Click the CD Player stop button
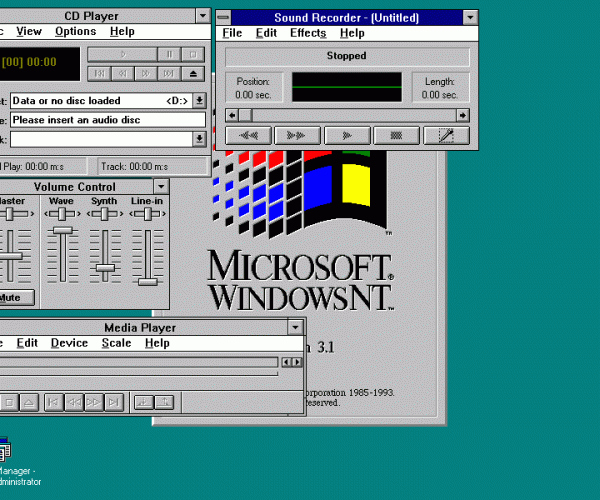The height and width of the screenshot is (500, 600). [193, 55]
